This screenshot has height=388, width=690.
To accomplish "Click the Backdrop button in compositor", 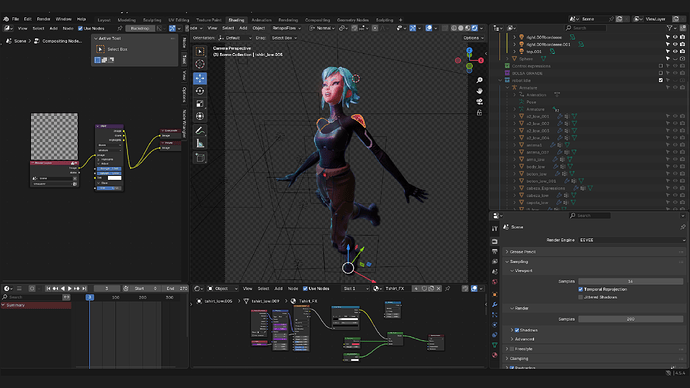I will [x=140, y=28].
